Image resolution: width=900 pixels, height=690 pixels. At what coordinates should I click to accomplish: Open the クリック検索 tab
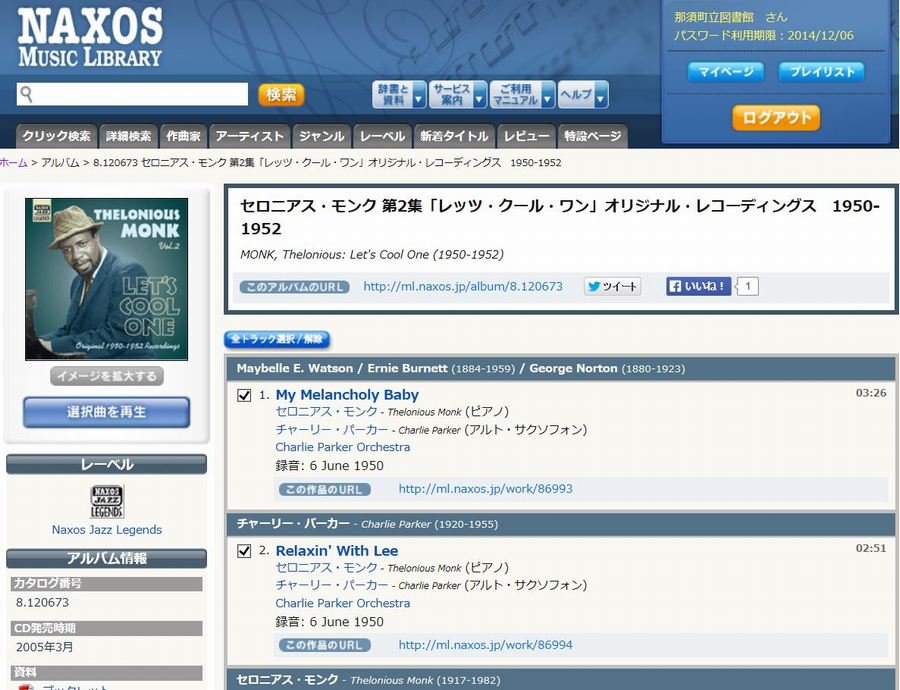56,136
